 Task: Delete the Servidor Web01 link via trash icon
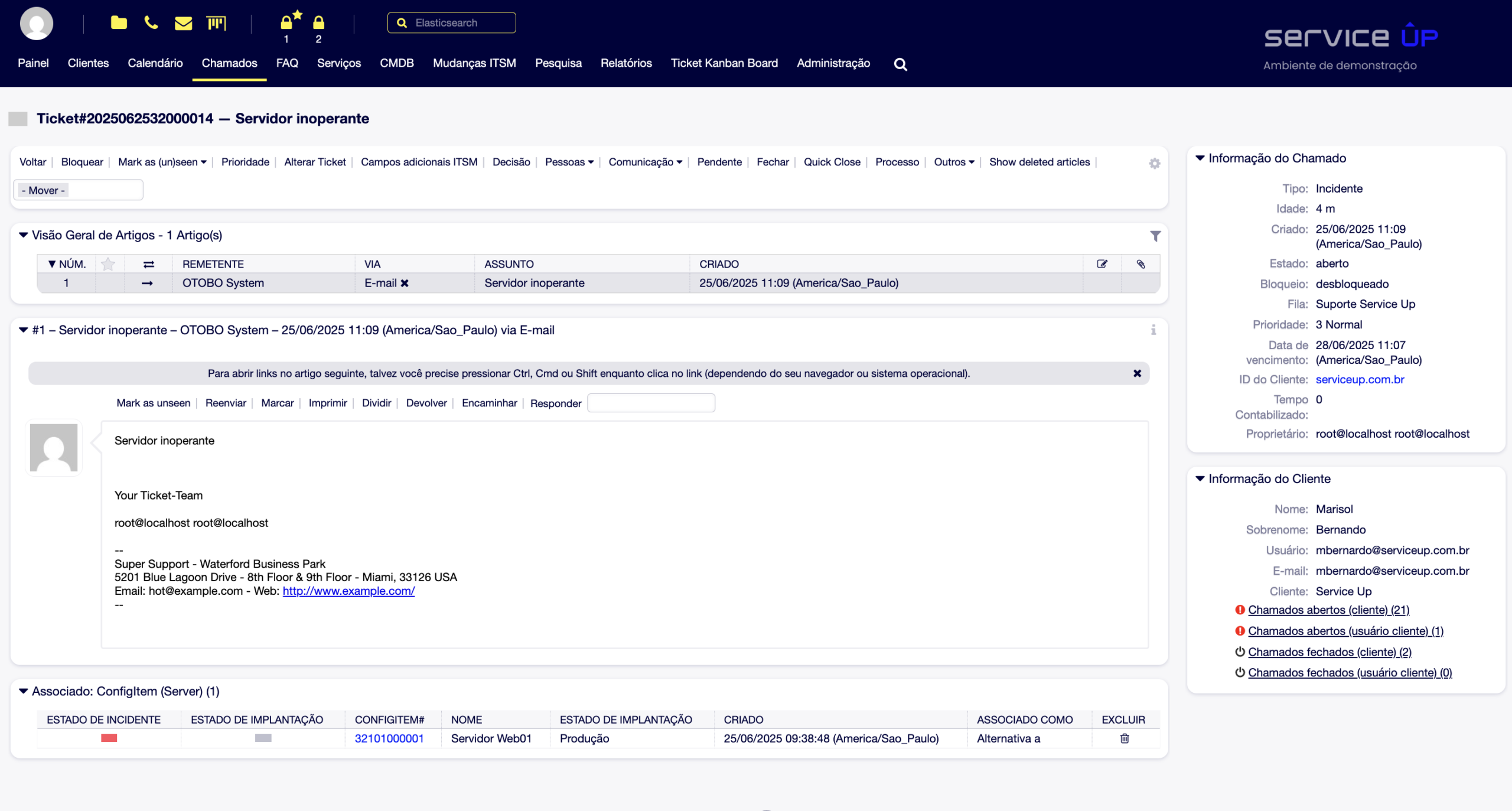(1125, 738)
